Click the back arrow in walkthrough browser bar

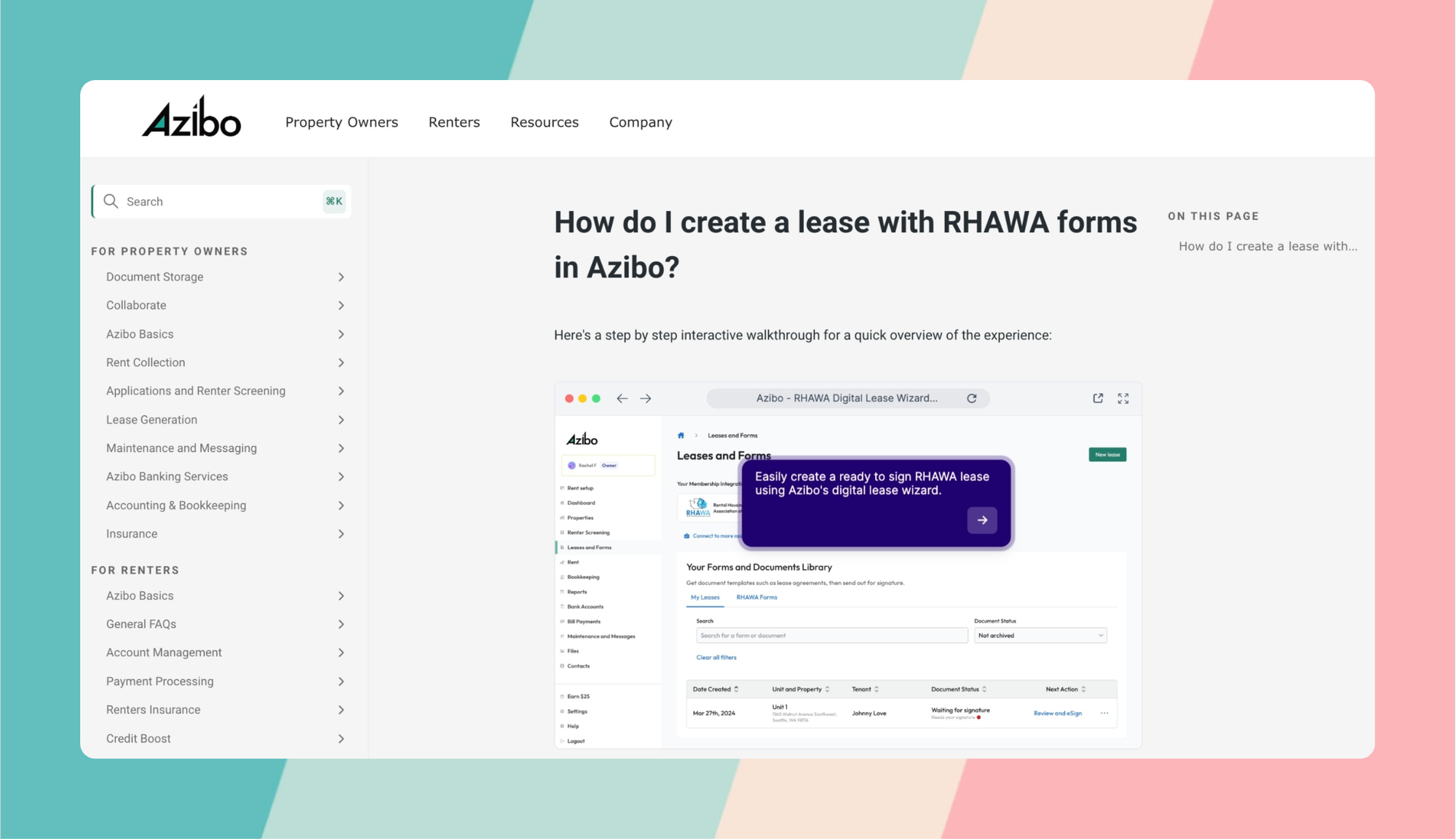[622, 399]
